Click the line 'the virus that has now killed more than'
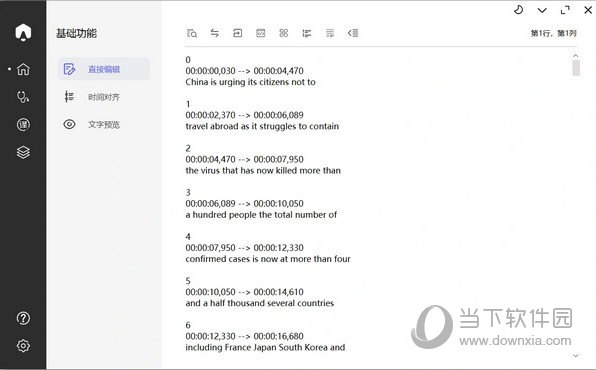This screenshot has height=370, width=596. [x=263, y=170]
